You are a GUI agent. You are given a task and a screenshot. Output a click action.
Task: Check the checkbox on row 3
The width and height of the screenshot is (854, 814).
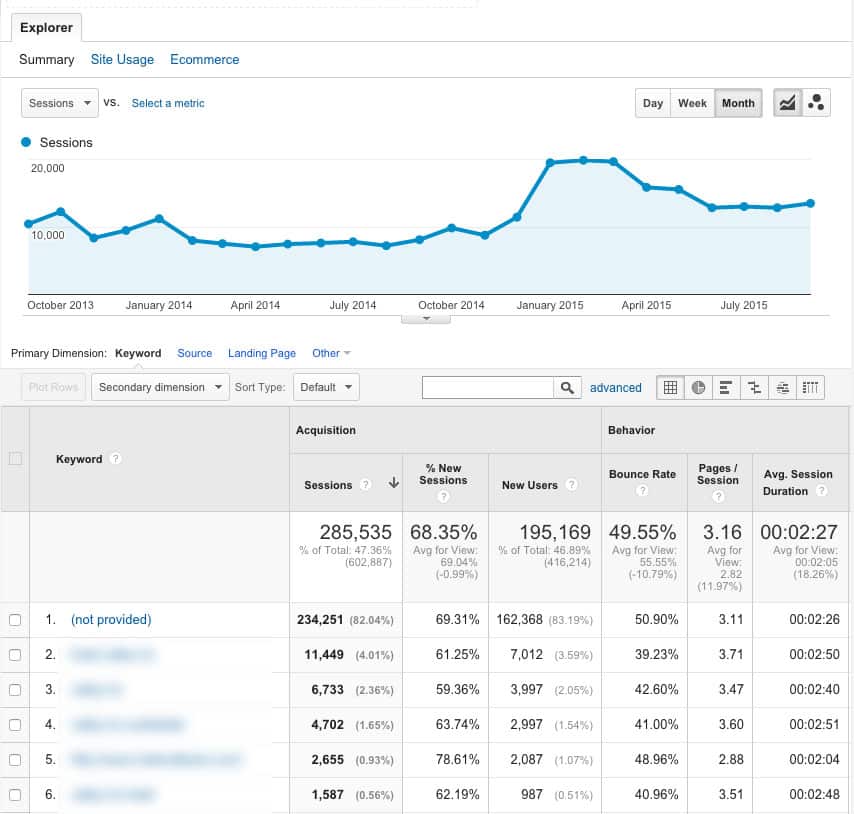pos(17,689)
